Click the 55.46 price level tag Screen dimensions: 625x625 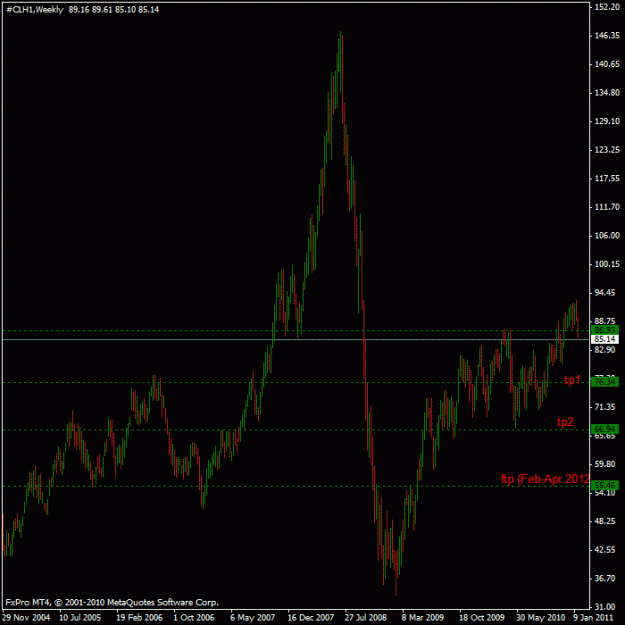pos(605,485)
